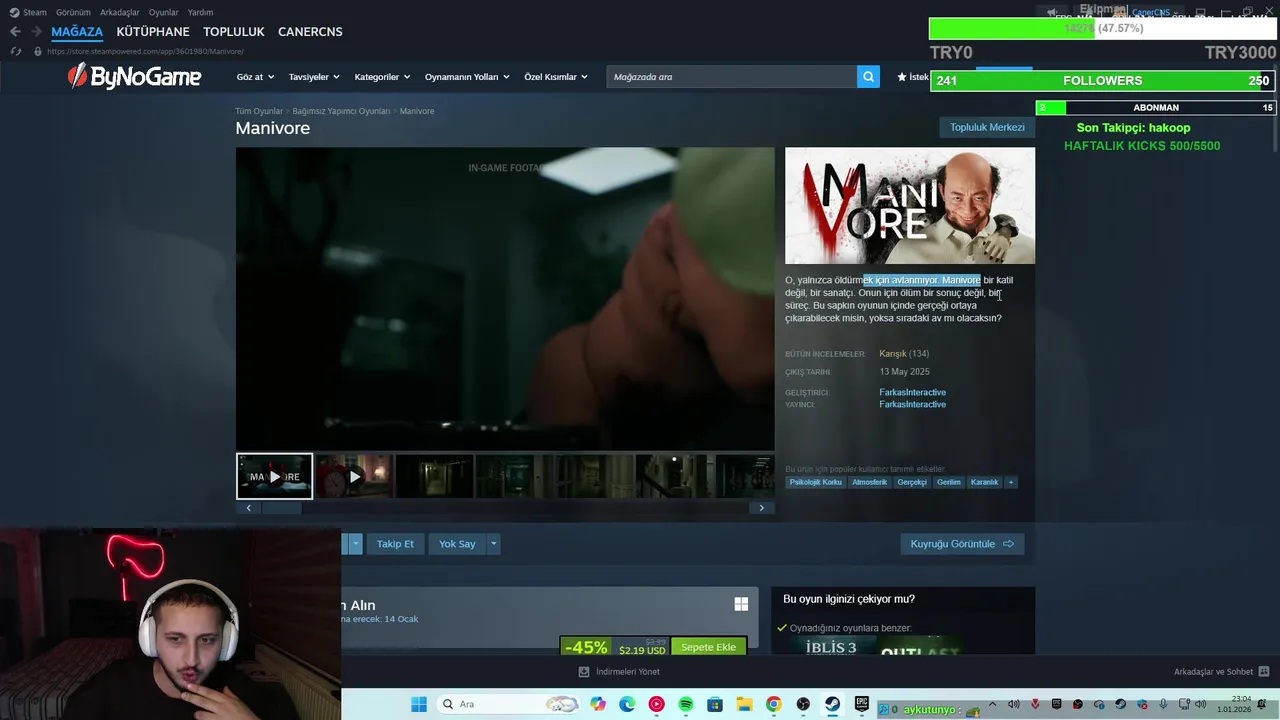Click the padlock icon beside the URL
Viewport: 1280px width, 720px height.
[x=38, y=51]
